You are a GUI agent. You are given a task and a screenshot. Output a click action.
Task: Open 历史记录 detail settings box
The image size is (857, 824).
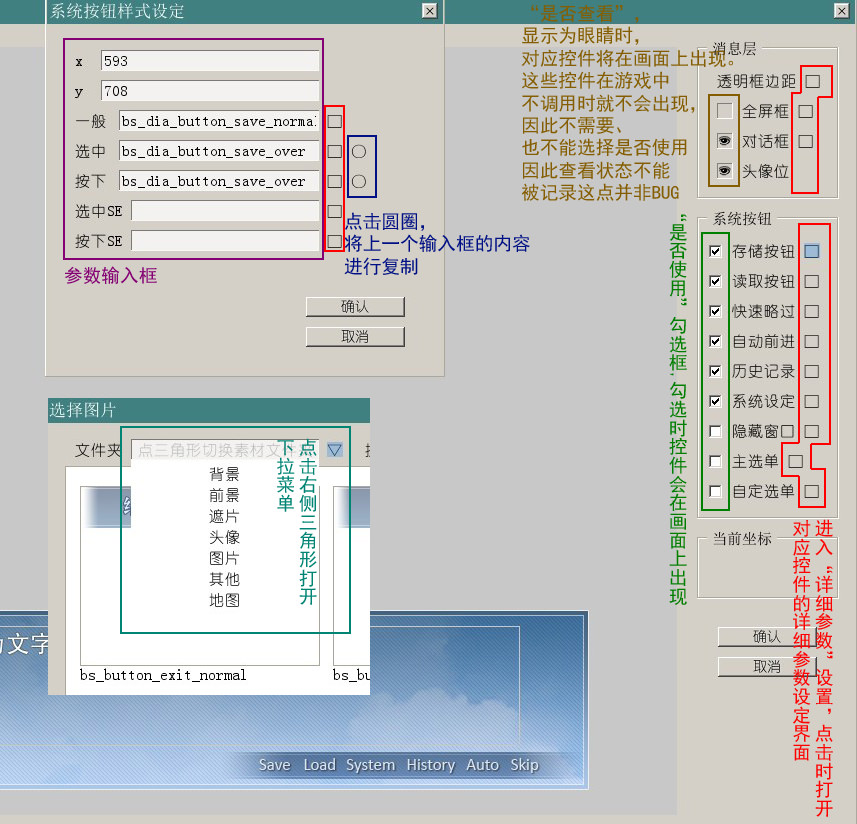[x=812, y=371]
